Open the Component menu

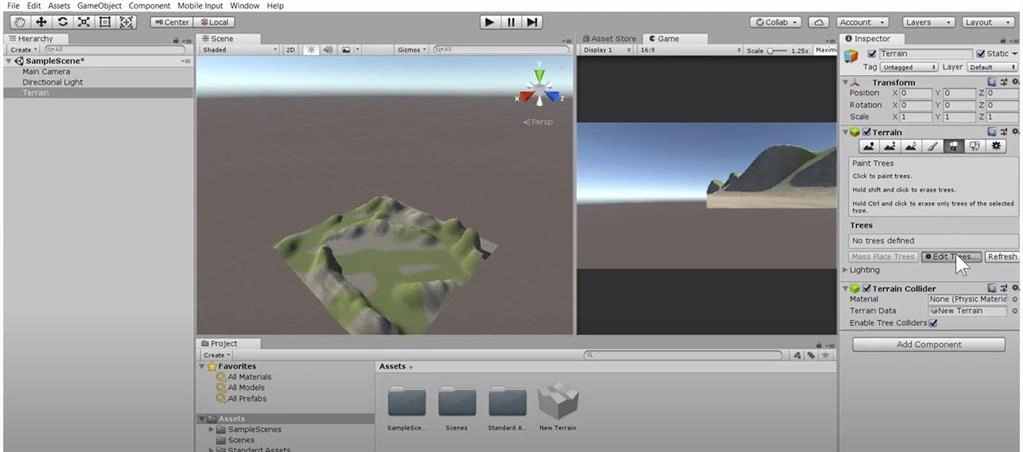click(x=149, y=5)
